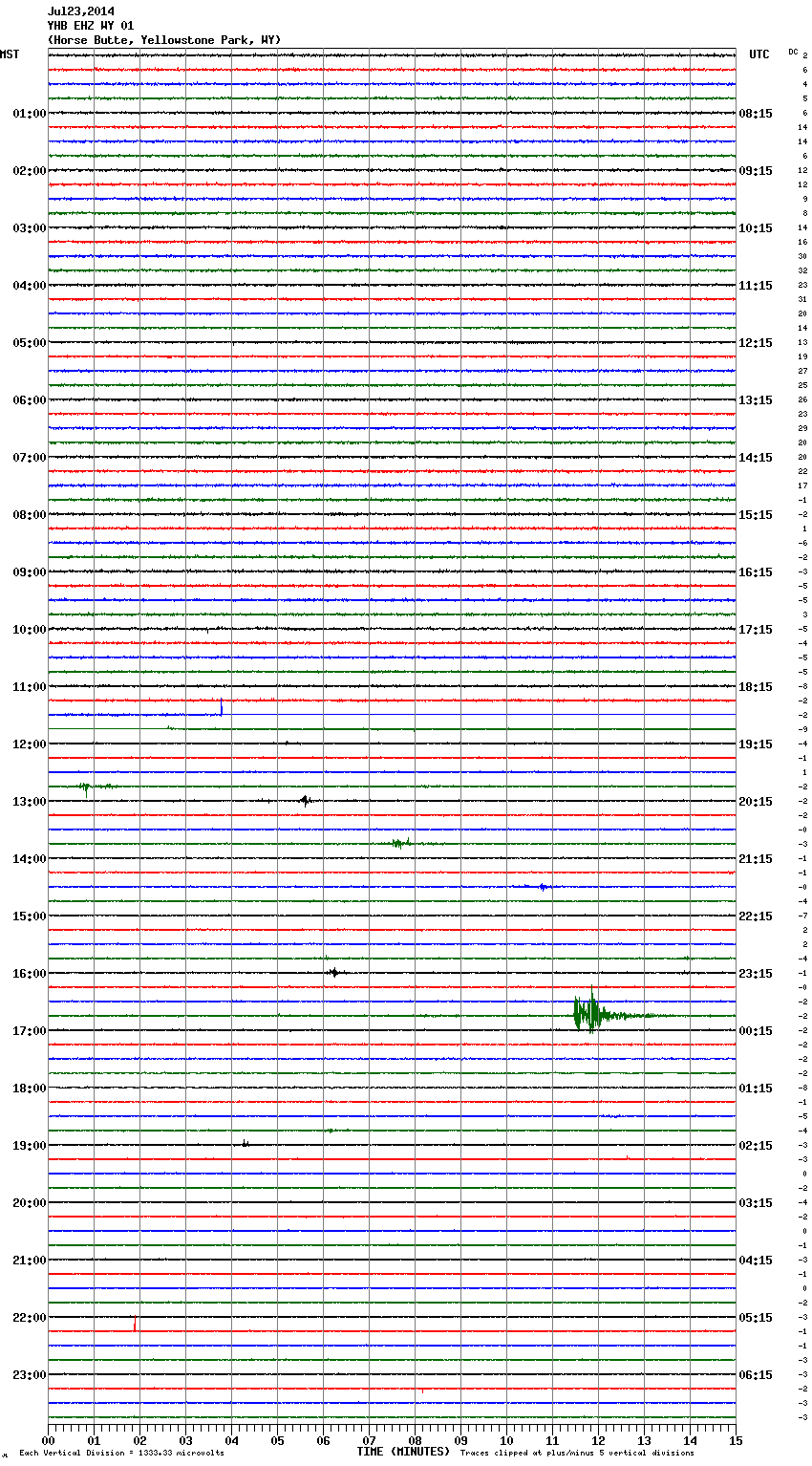Image resolution: width=812 pixels, height=1466 pixels.
Task: Click the bottom minute axis tick "08"
Action: [415, 1441]
